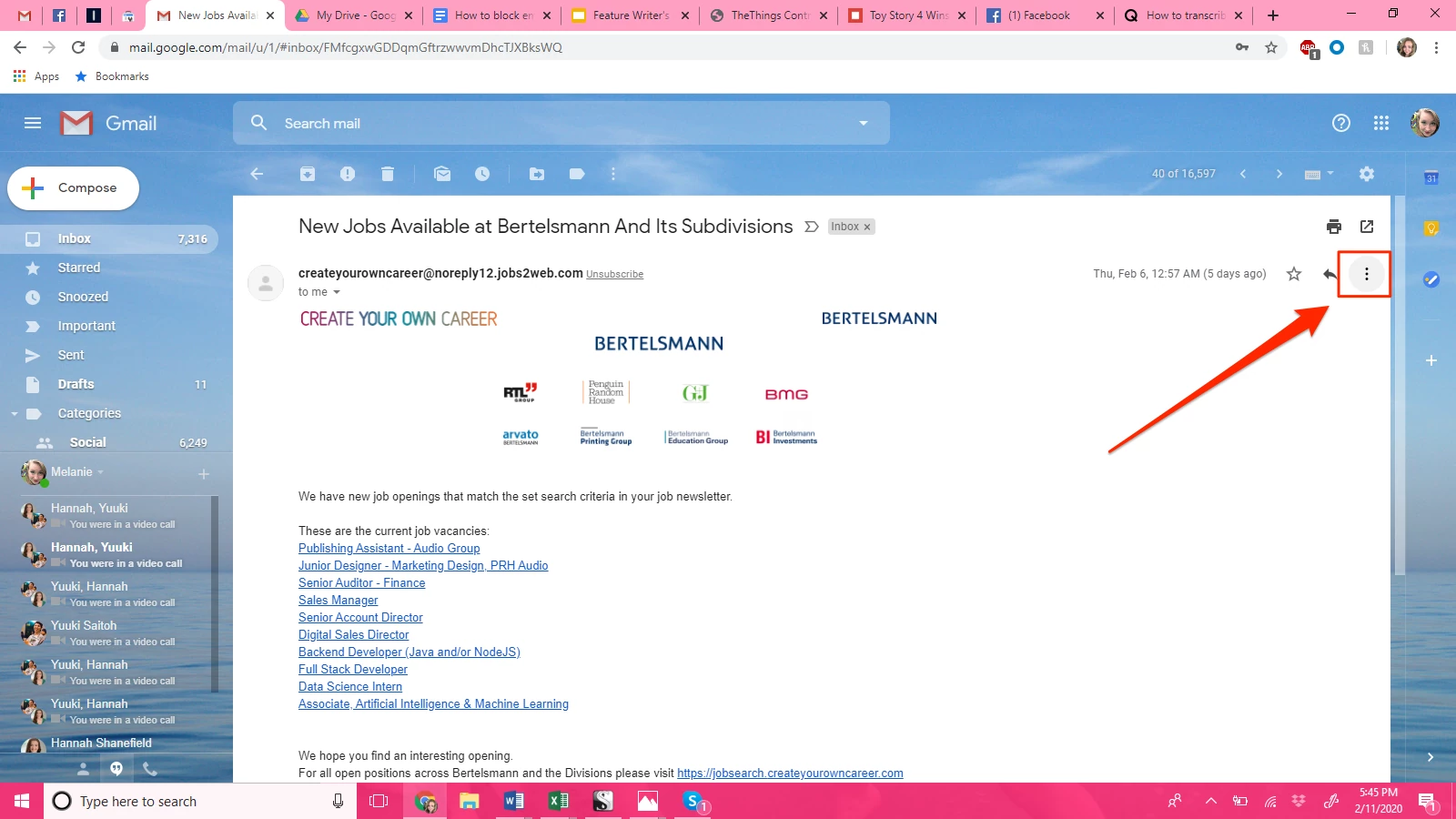Screen dimensions: 1456x819
Task: Toggle importance marker next to subject
Action: pos(812,227)
